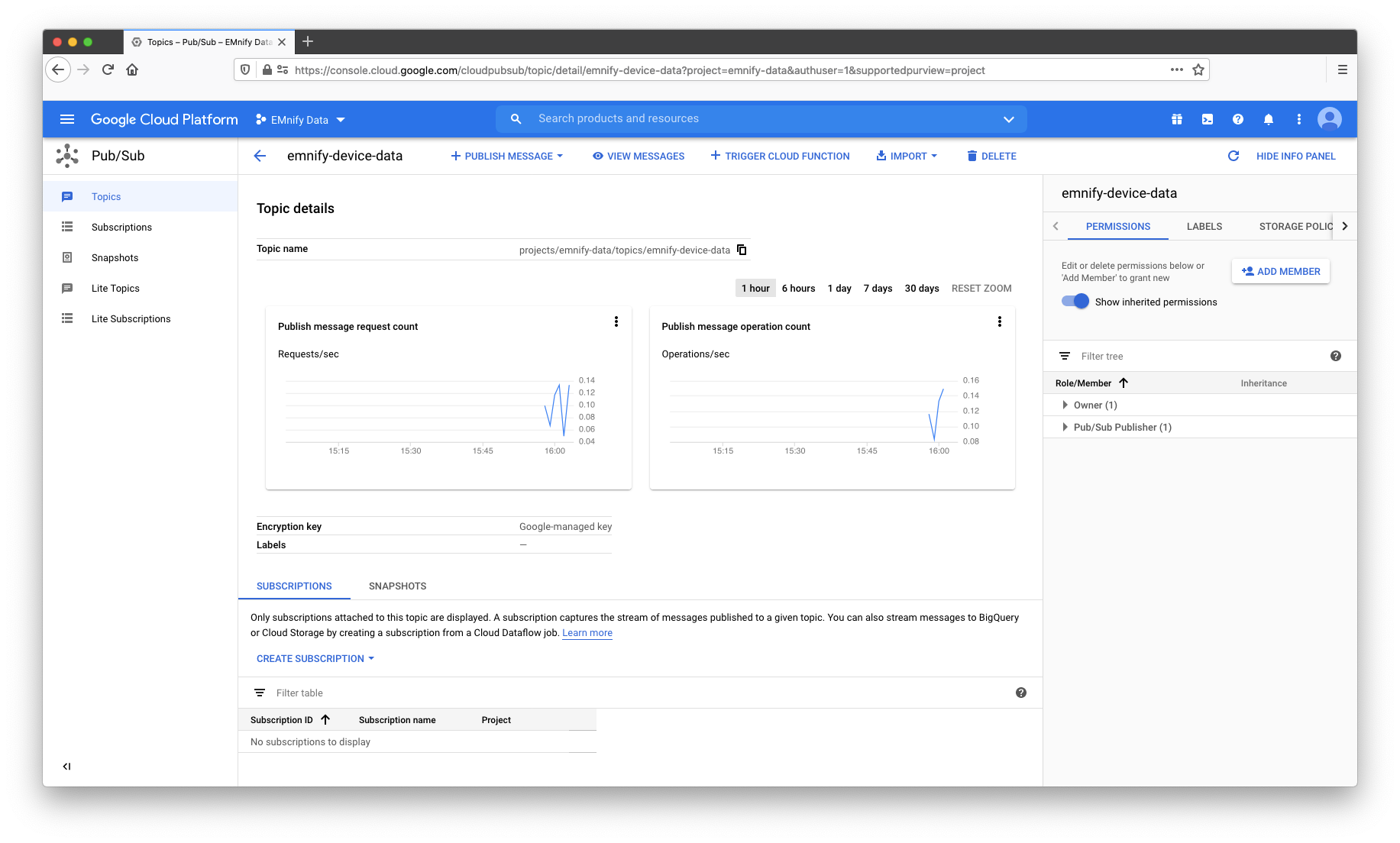
Task: Open Lite Topics in the sidebar
Action: pyautogui.click(x=141, y=288)
